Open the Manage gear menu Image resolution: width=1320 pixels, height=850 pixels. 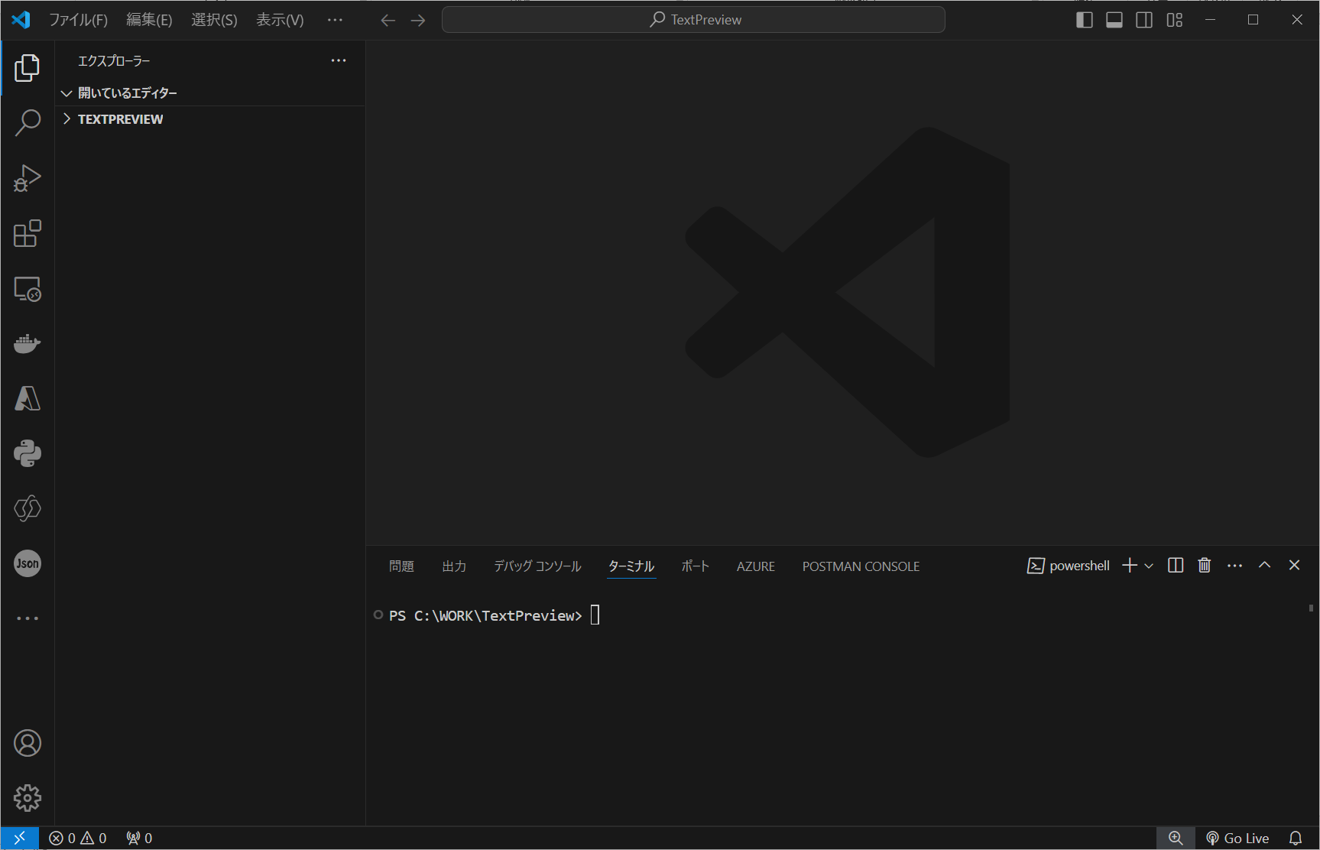[x=27, y=798]
